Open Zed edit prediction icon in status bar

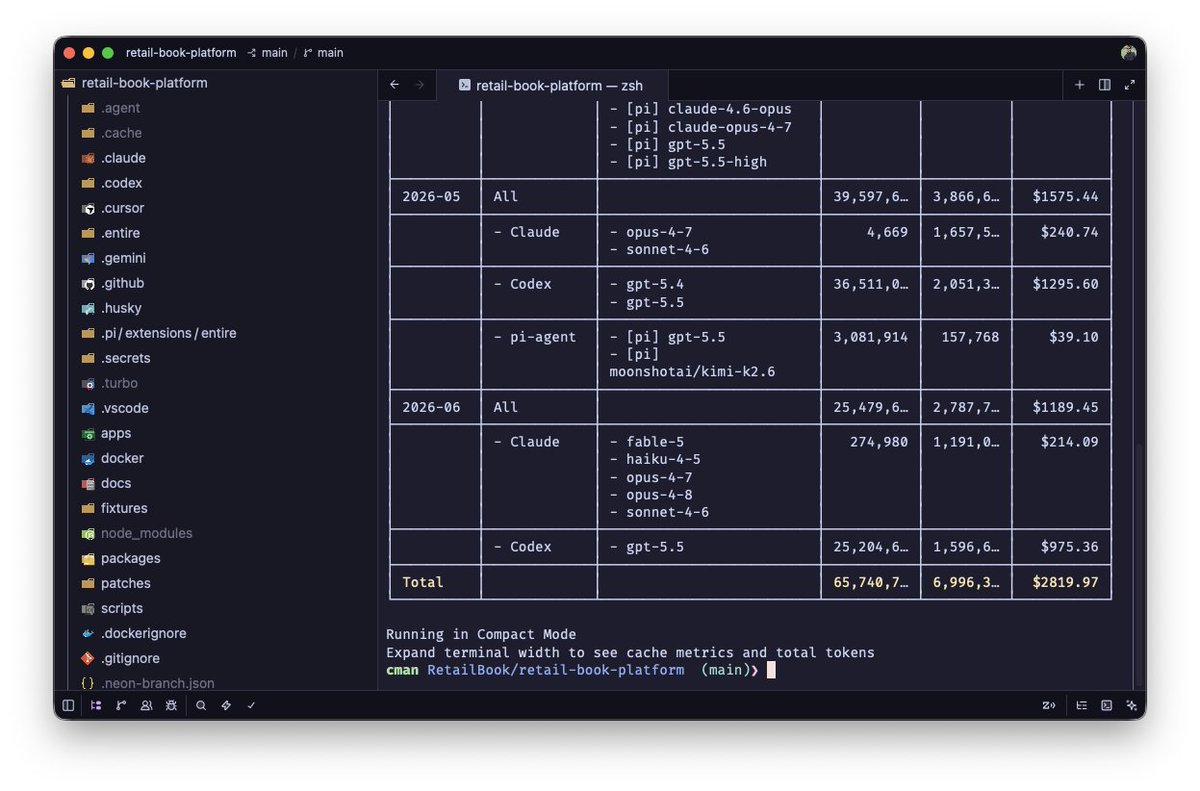coord(1049,705)
